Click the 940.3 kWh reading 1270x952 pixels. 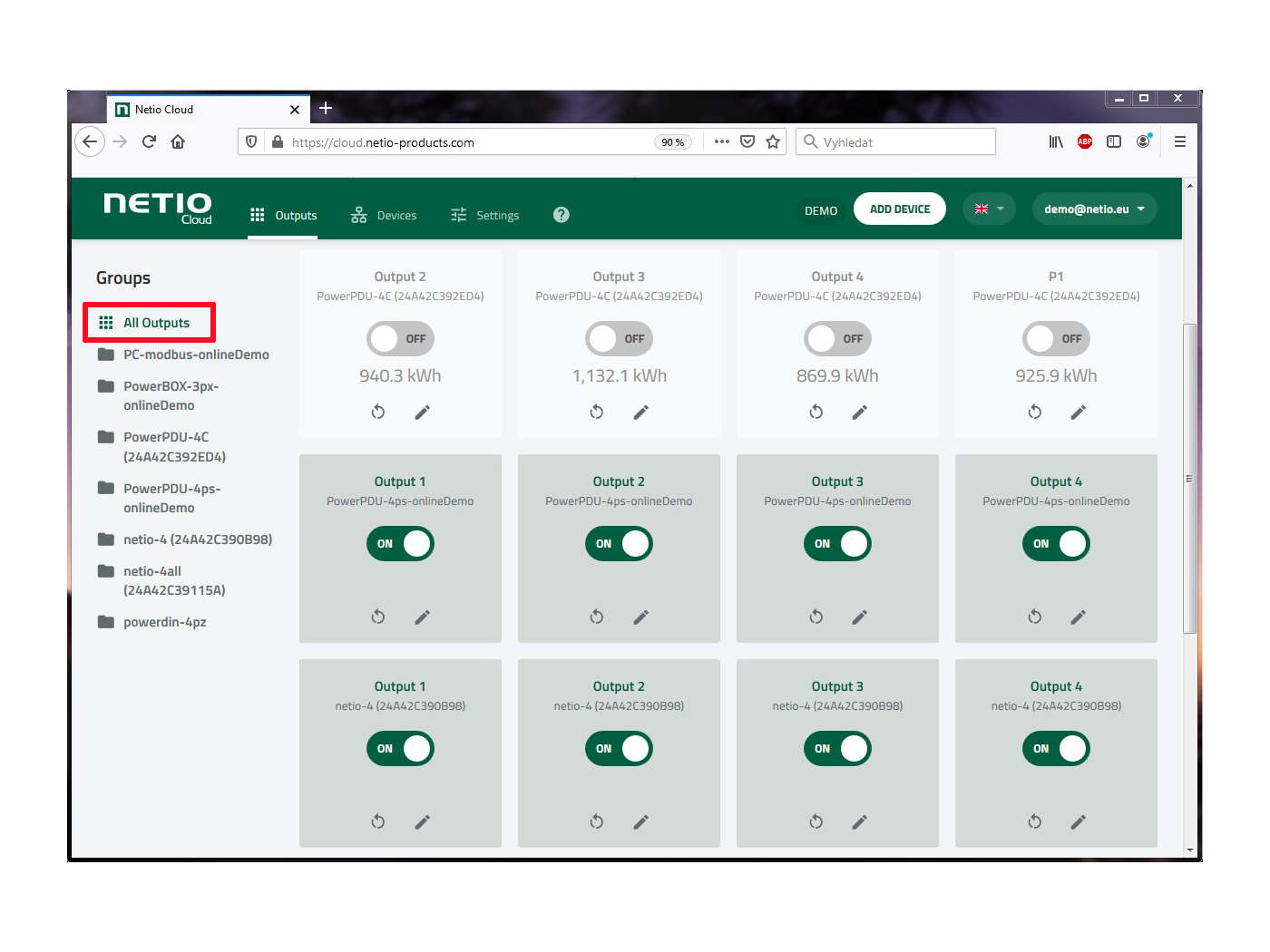coord(400,375)
